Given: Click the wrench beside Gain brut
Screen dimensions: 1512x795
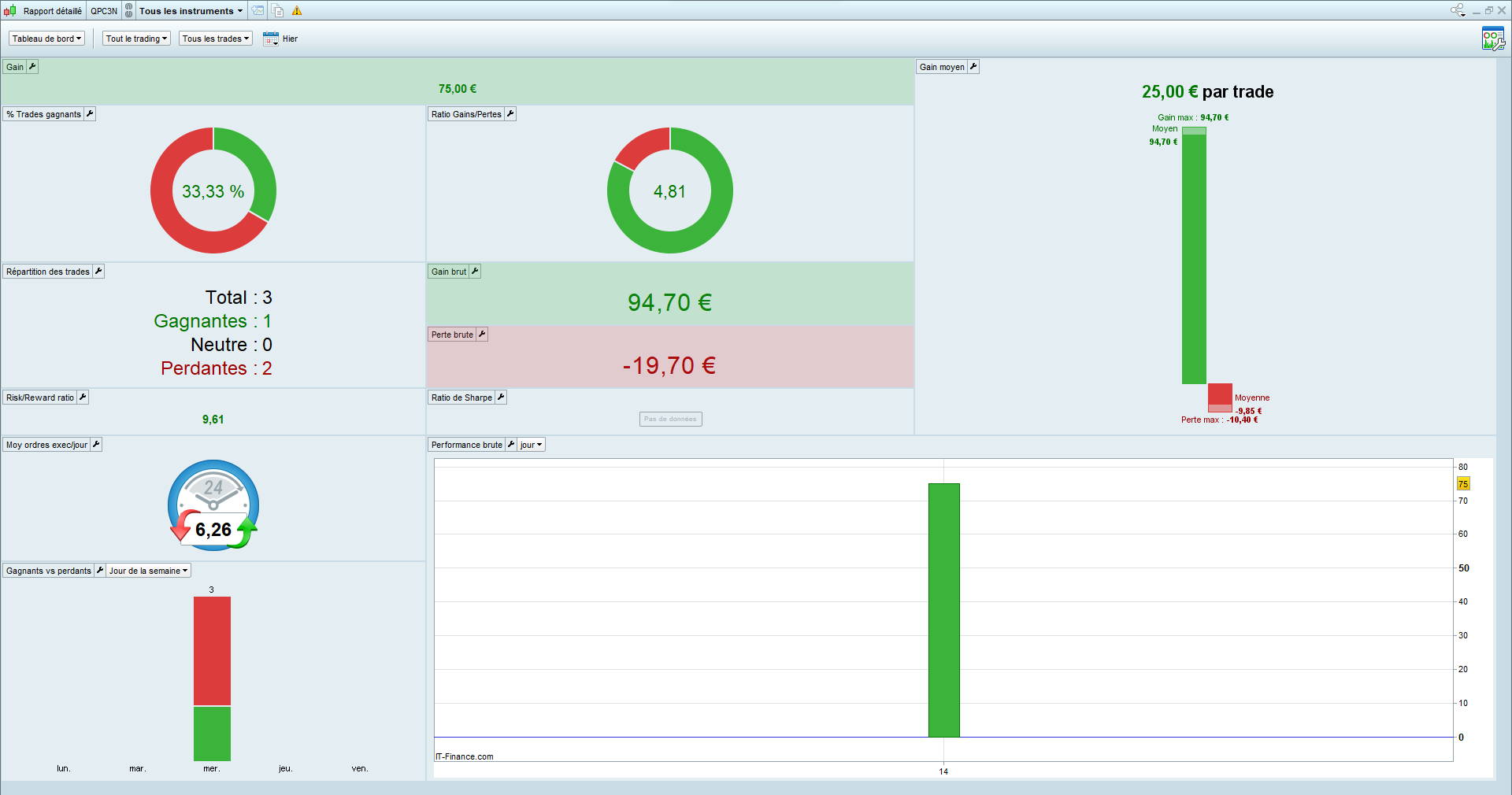Looking at the screenshot, I should point(475,272).
